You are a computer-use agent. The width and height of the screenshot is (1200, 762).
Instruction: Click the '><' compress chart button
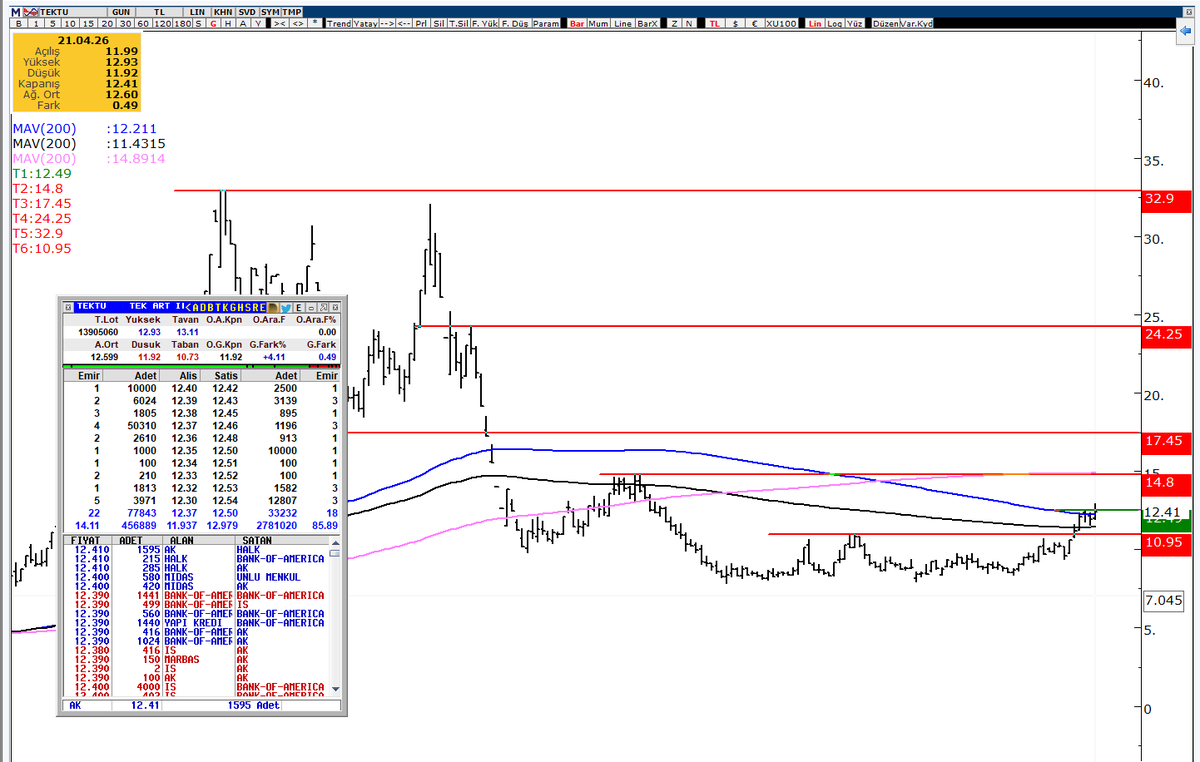(280, 23)
